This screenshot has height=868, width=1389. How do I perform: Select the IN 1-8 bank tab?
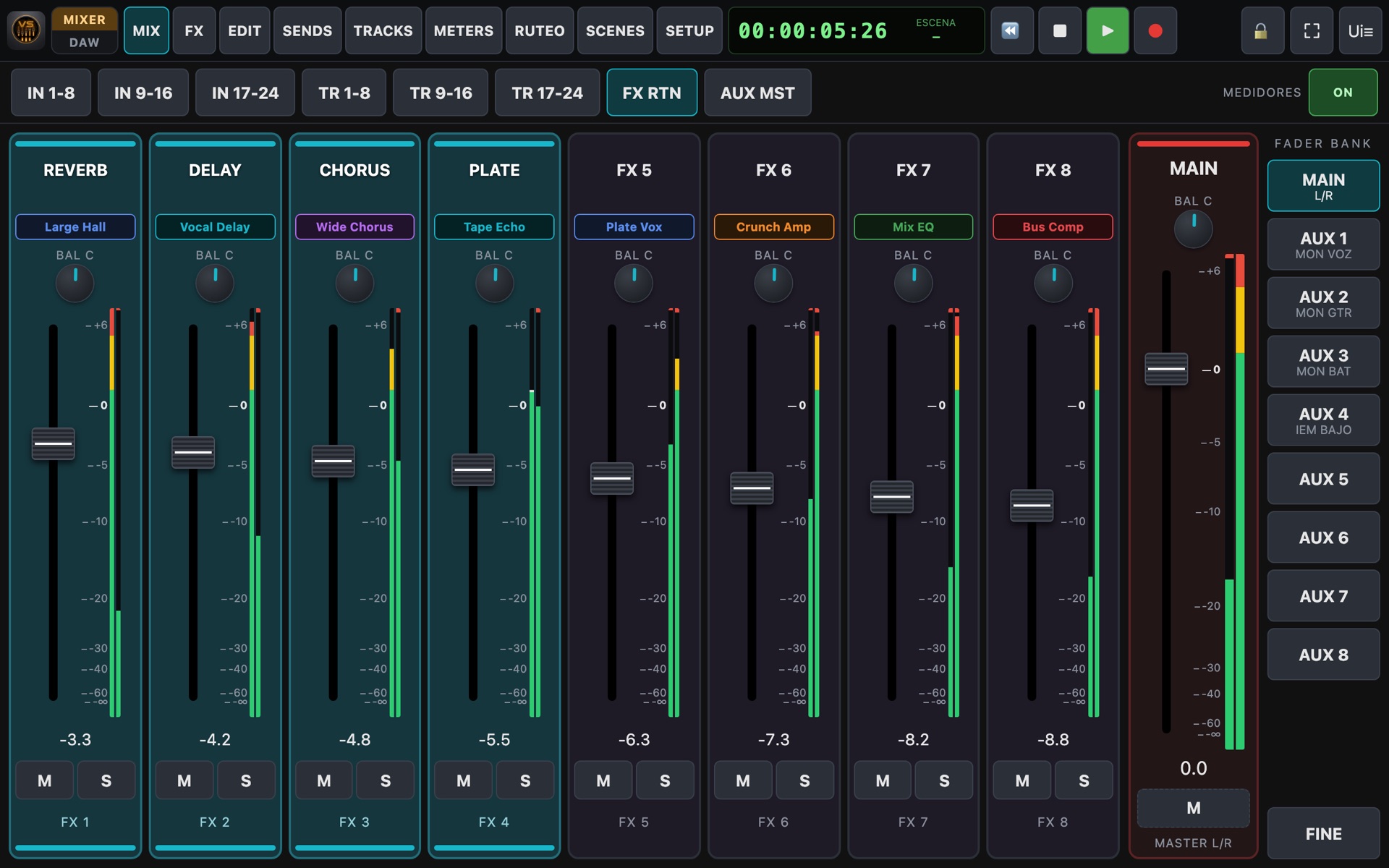tap(51, 93)
